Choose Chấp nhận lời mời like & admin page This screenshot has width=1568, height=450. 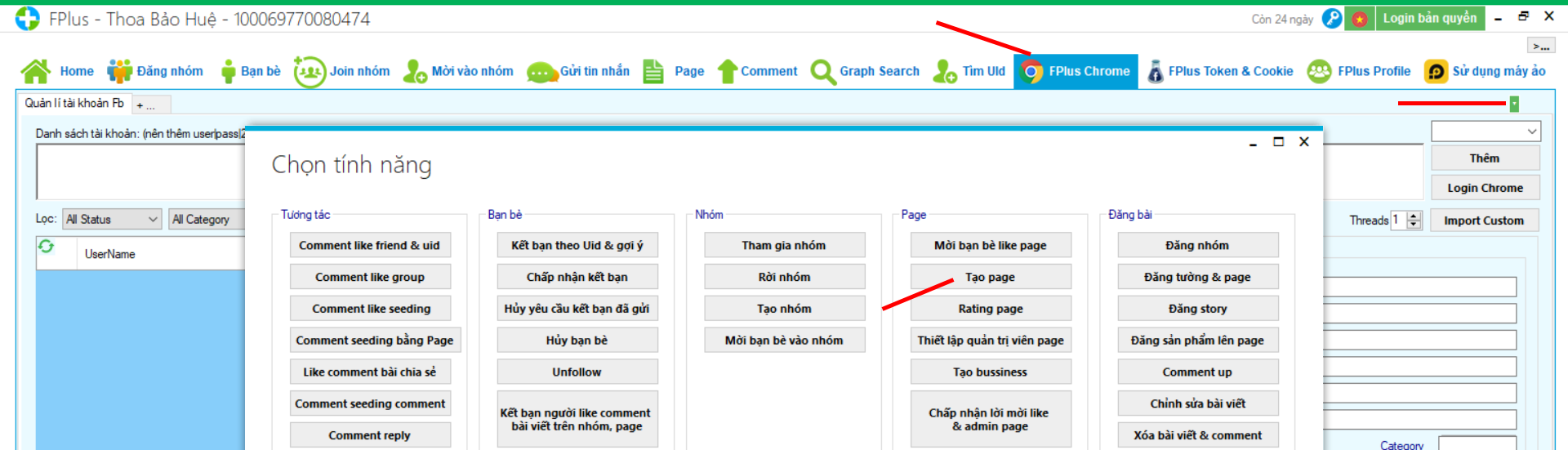click(x=991, y=419)
